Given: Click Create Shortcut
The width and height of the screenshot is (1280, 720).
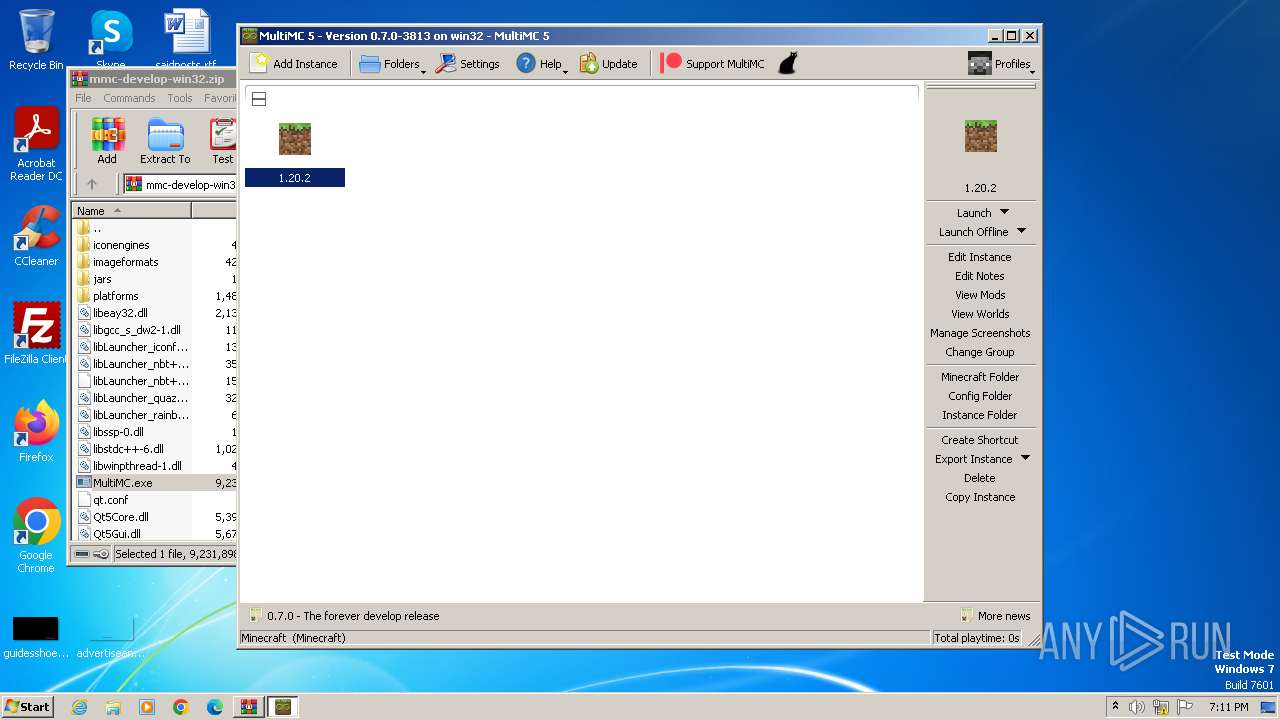Looking at the screenshot, I should [x=980, y=440].
